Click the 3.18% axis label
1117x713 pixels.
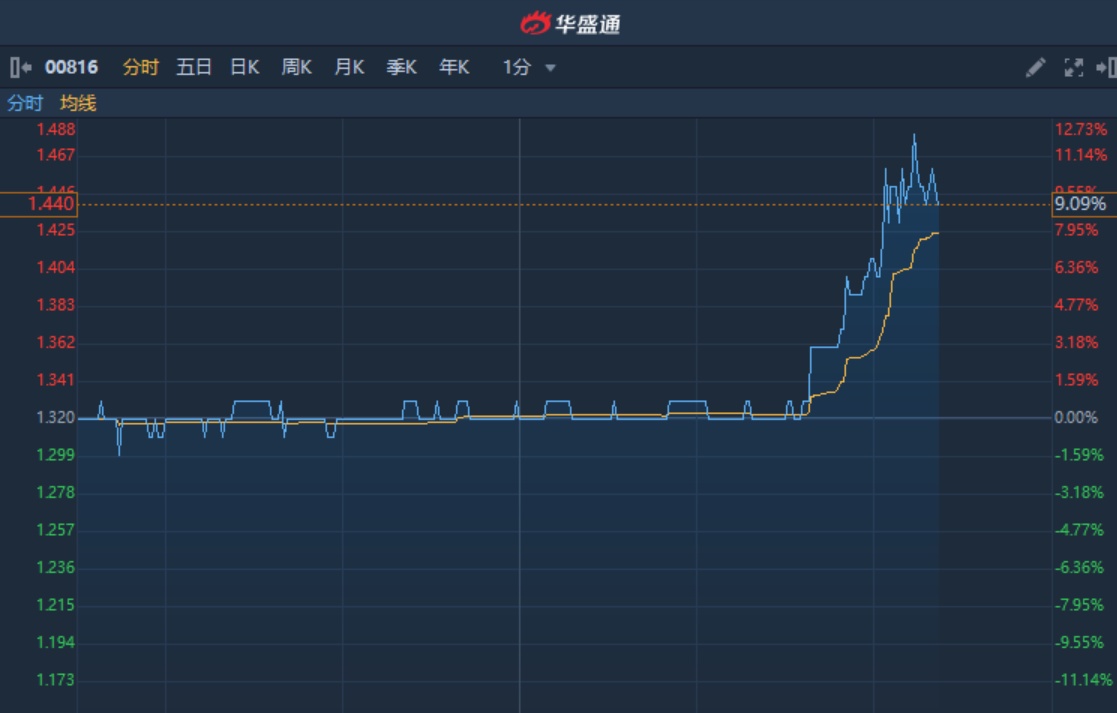click(x=1076, y=343)
